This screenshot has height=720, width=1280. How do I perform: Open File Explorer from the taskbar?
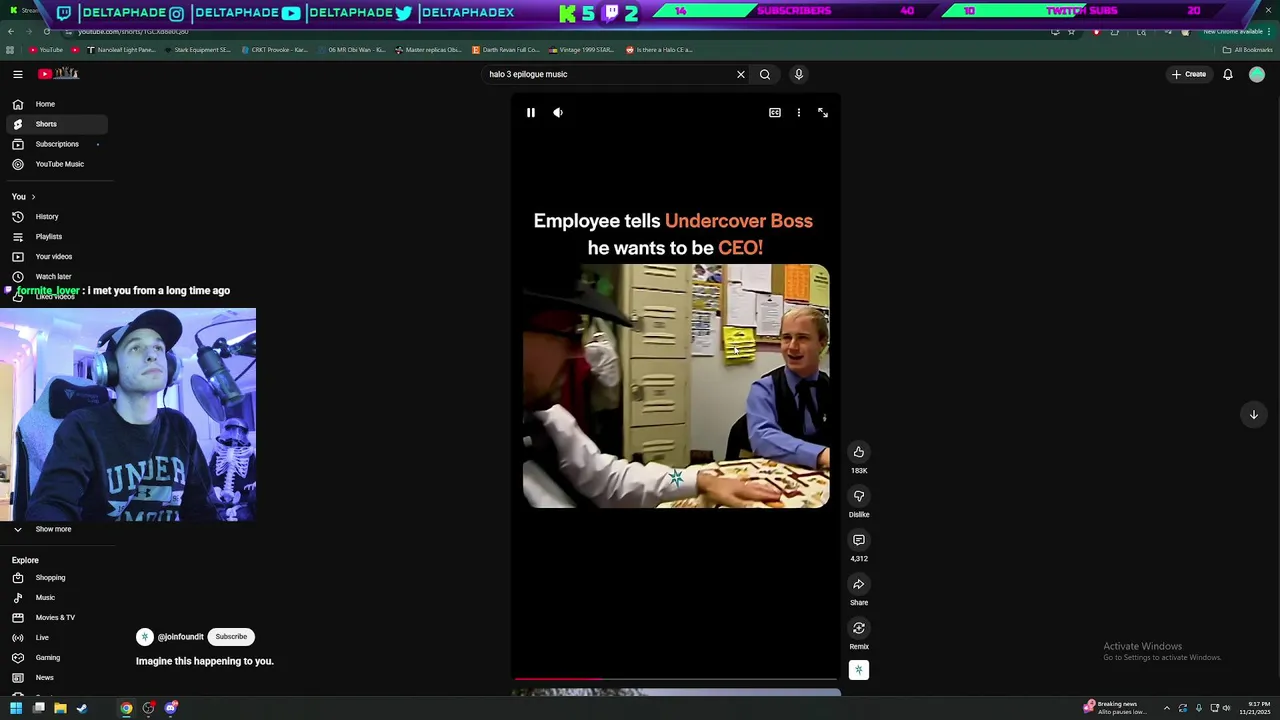click(60, 708)
